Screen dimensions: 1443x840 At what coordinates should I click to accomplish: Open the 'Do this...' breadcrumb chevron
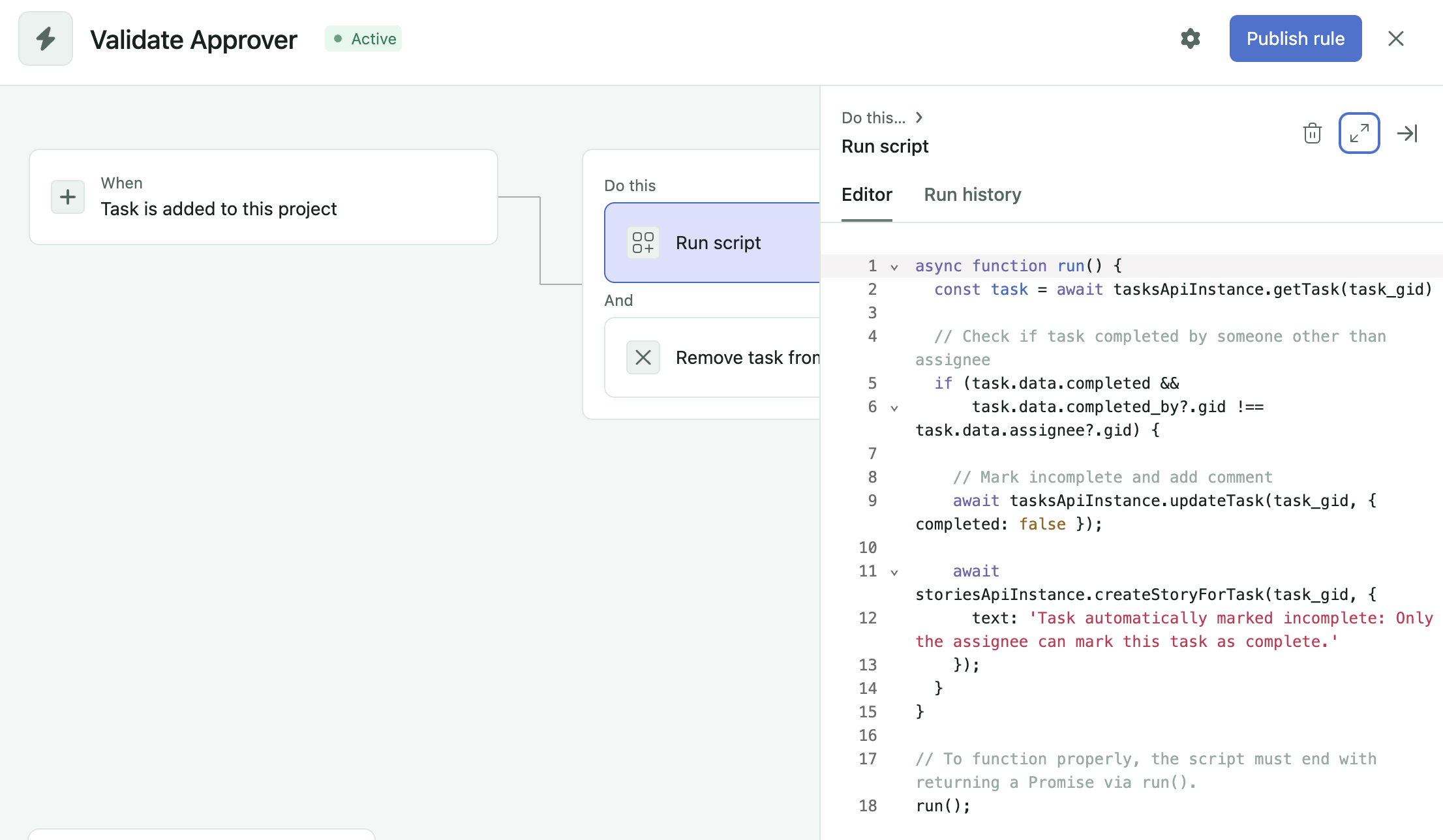(x=919, y=117)
